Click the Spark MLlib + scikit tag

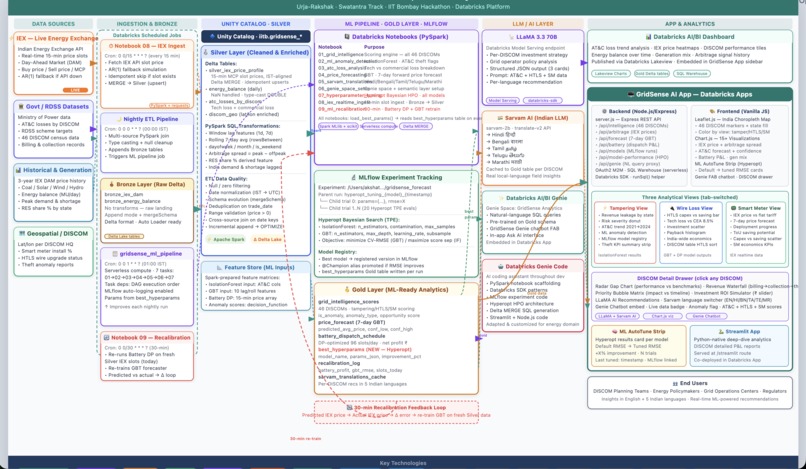[338, 126]
